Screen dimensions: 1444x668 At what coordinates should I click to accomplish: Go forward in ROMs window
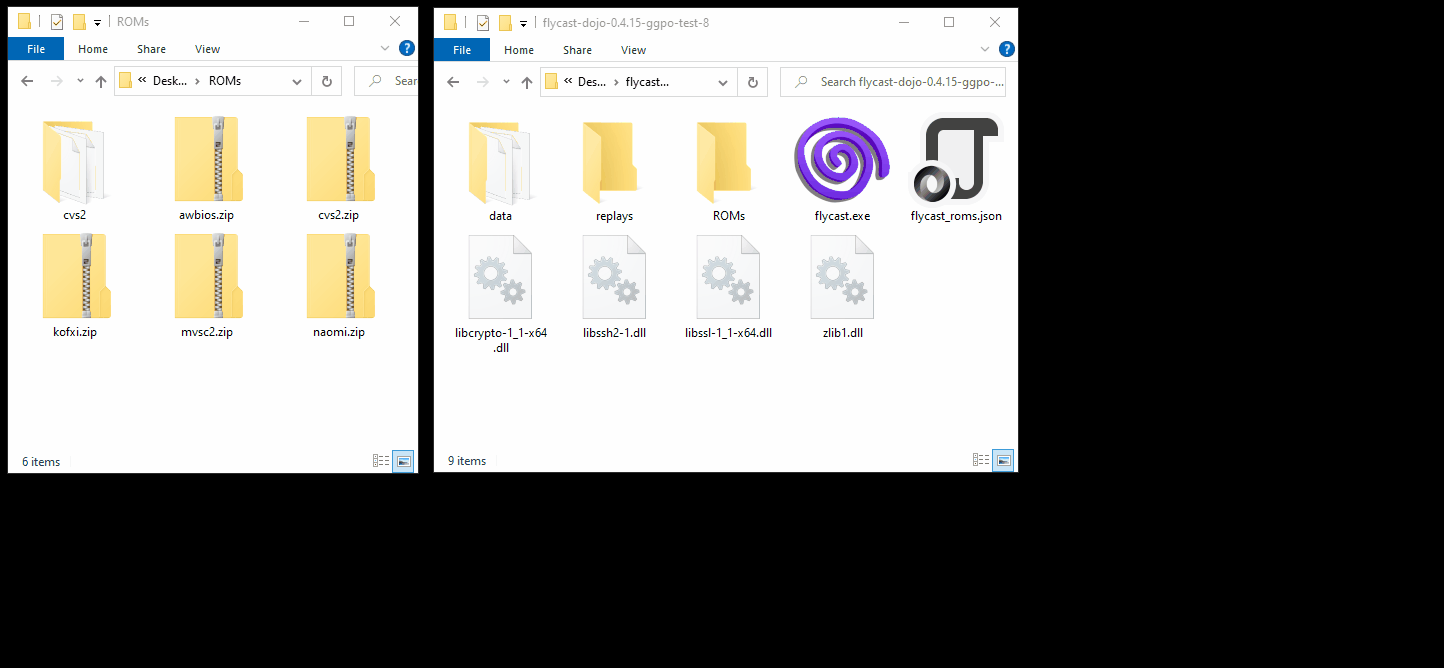[56, 81]
